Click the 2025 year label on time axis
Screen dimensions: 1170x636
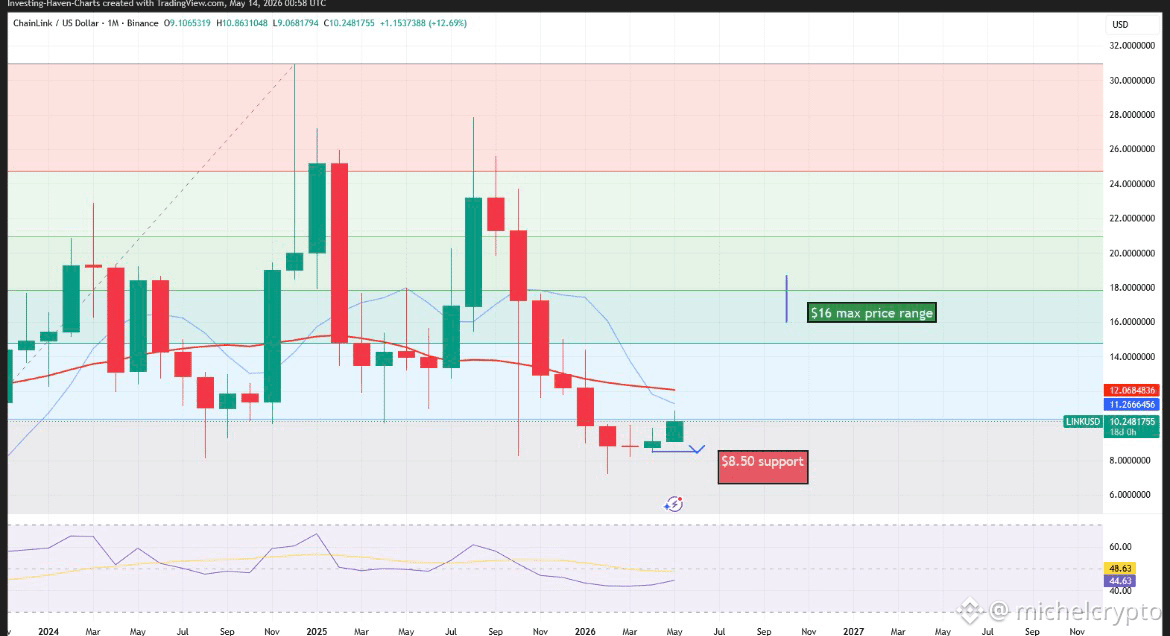pyautogui.click(x=316, y=632)
